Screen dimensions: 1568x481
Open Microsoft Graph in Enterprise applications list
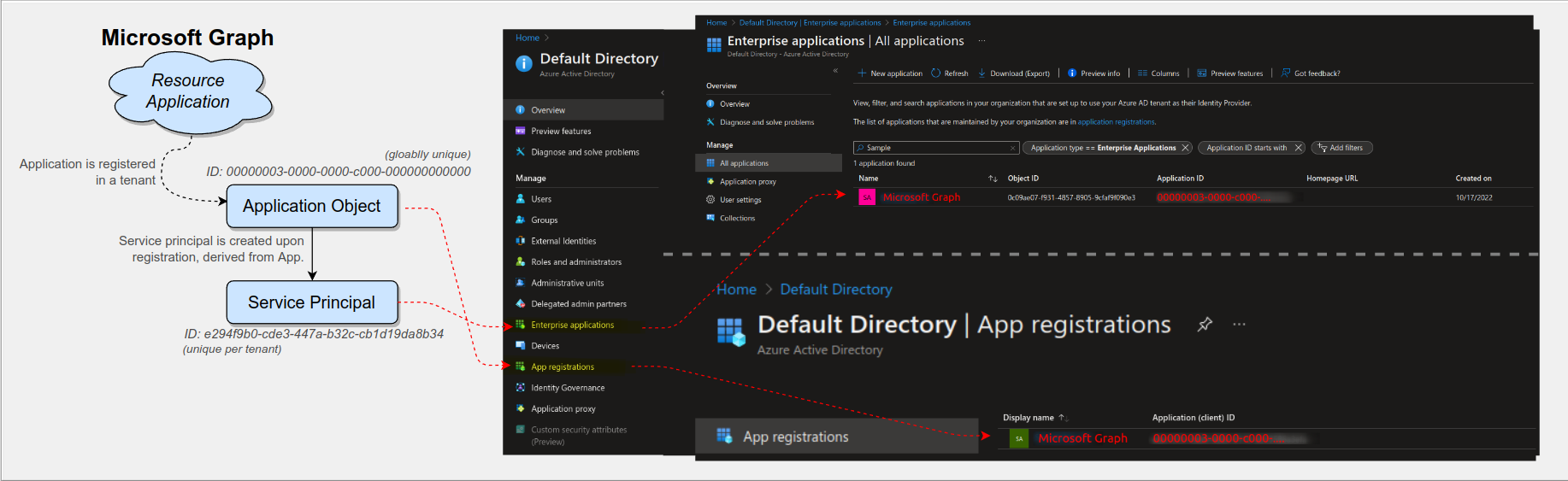coord(922,197)
